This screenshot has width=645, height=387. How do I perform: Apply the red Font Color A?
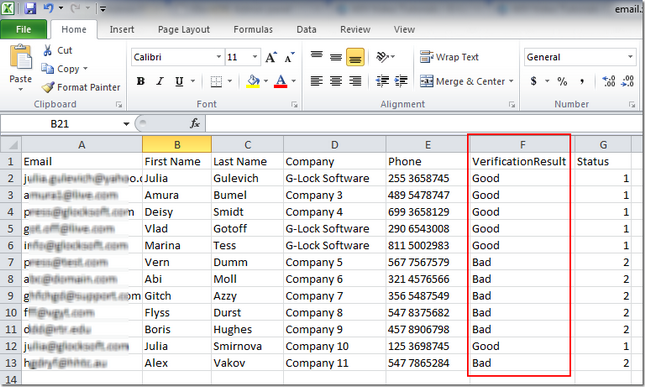coord(281,81)
